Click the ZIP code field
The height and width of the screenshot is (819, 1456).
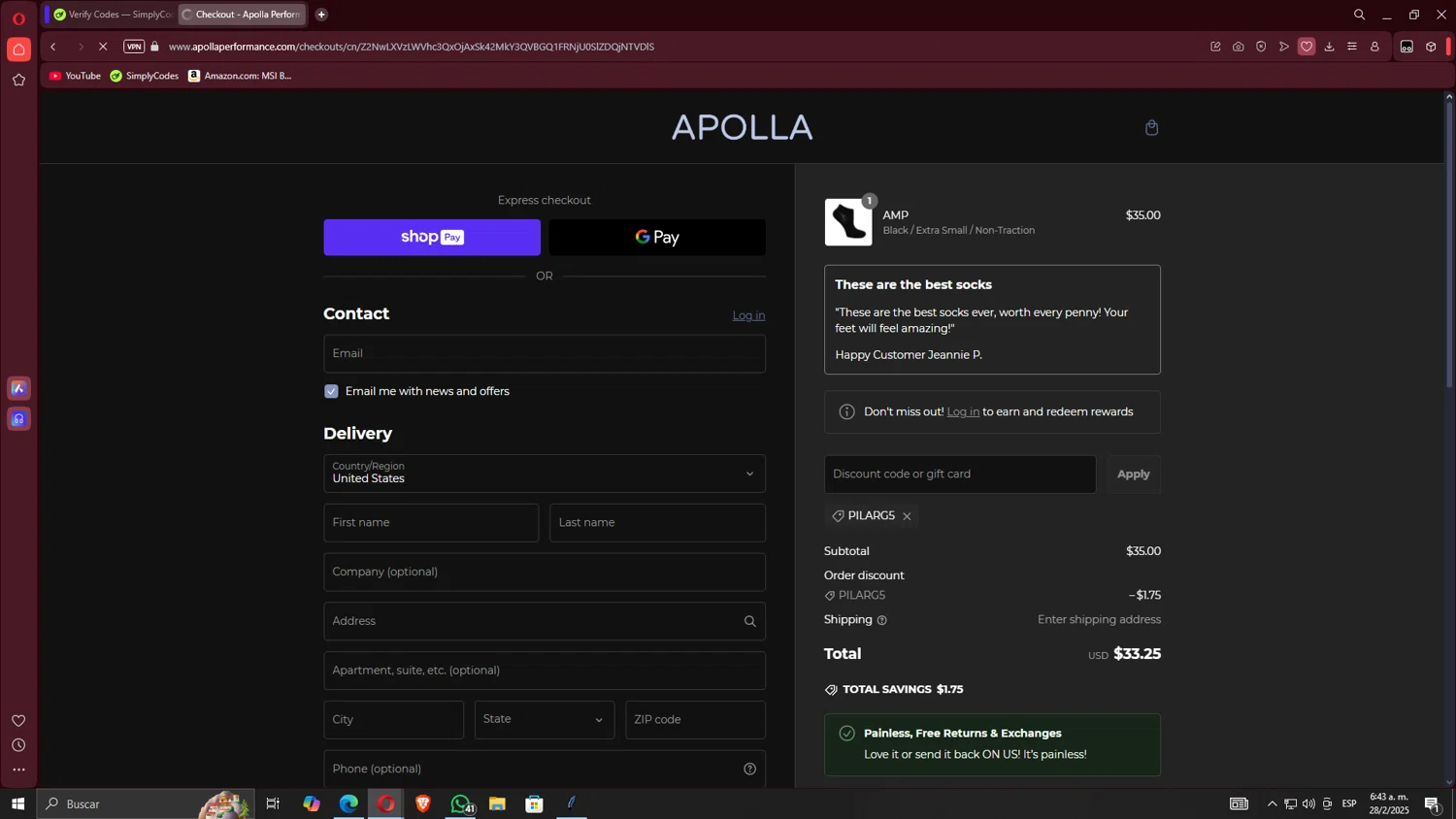695,720
